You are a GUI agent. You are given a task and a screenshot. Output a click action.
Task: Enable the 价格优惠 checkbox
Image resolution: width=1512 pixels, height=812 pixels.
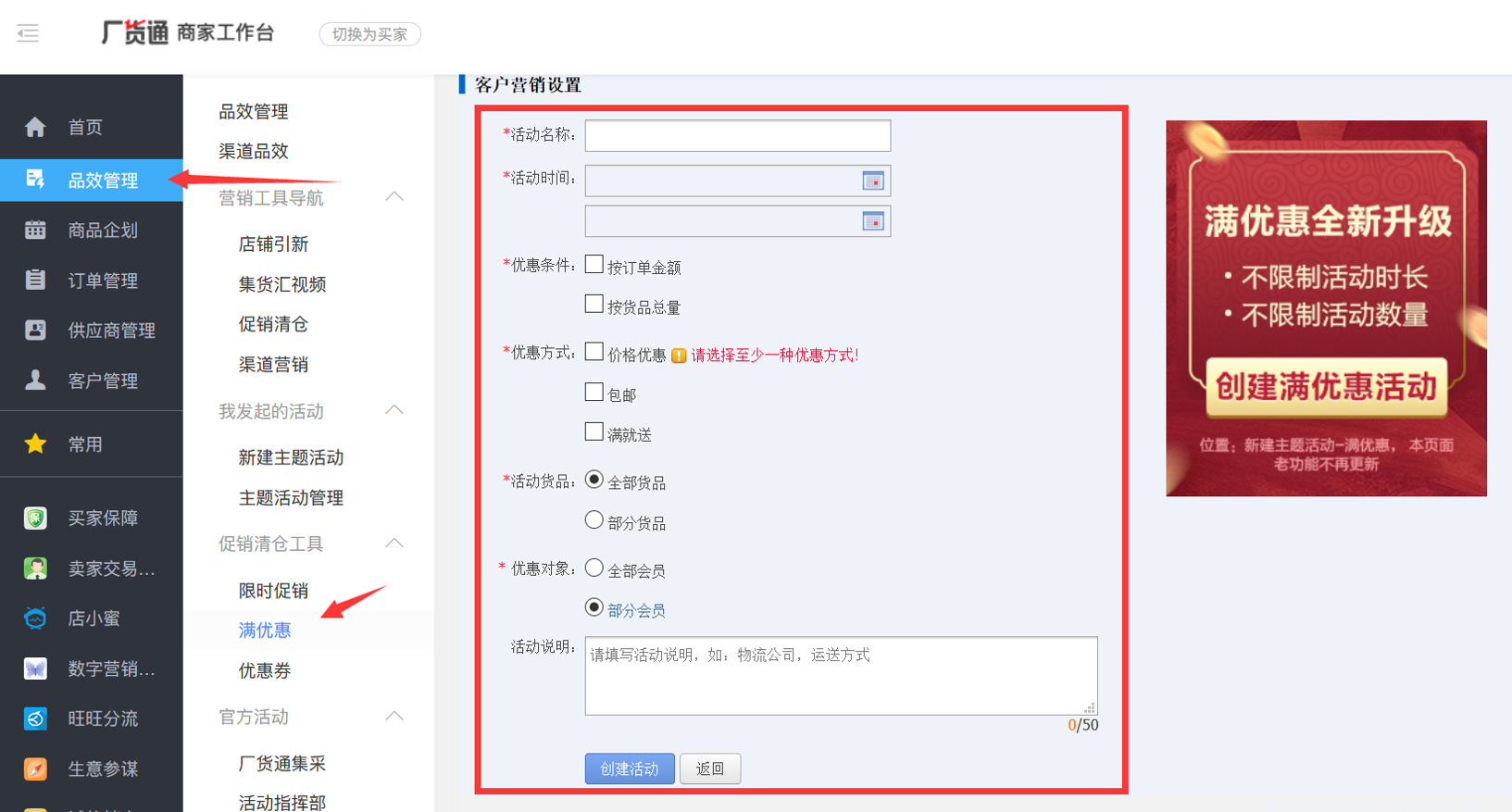click(594, 352)
